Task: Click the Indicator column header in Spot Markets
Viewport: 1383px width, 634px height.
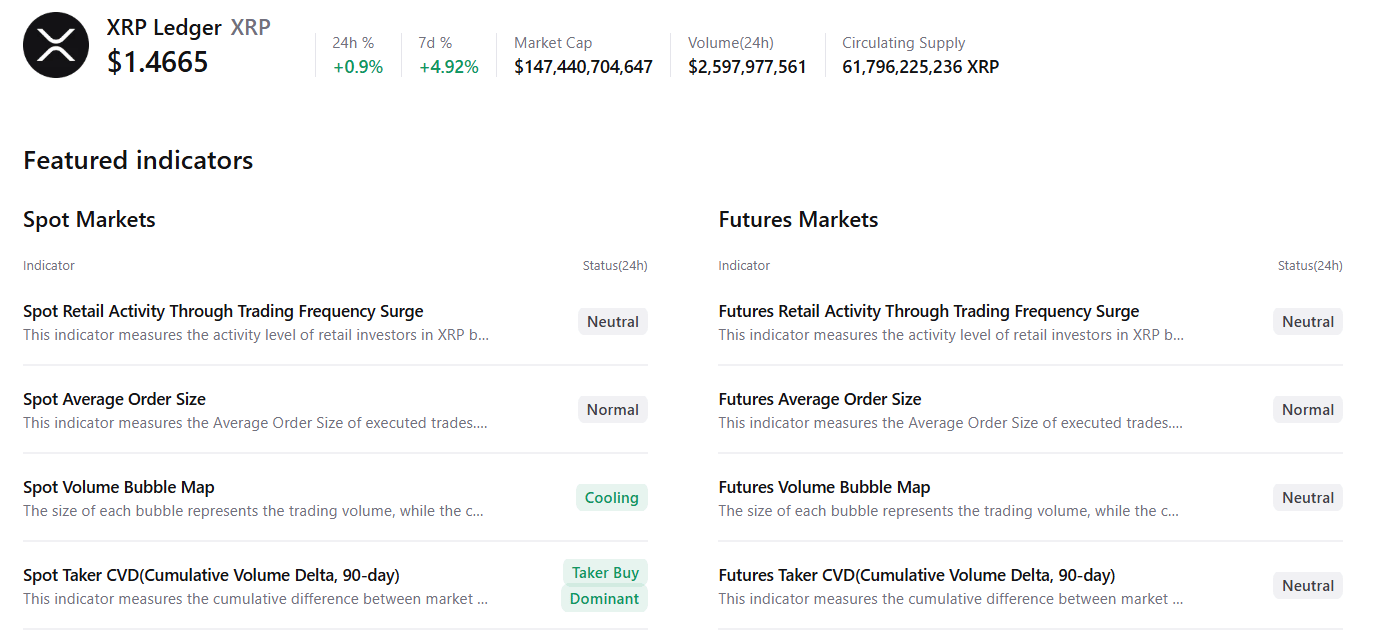Action: click(x=49, y=266)
